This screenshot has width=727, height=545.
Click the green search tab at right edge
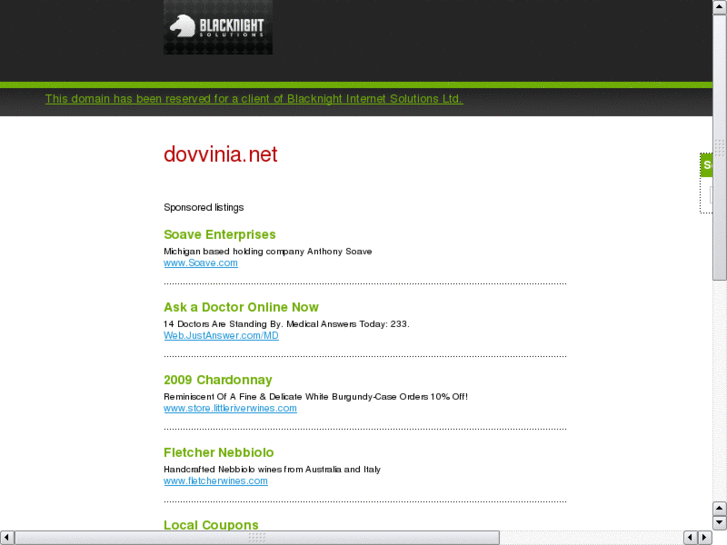706,165
